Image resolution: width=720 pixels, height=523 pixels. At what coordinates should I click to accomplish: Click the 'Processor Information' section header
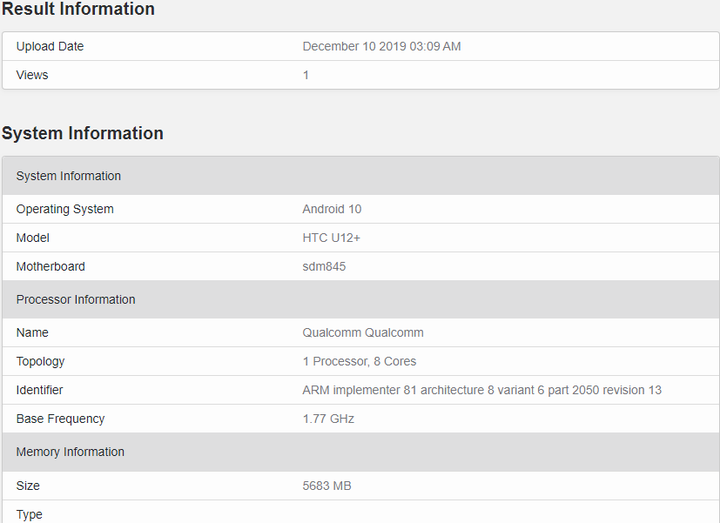click(x=360, y=299)
